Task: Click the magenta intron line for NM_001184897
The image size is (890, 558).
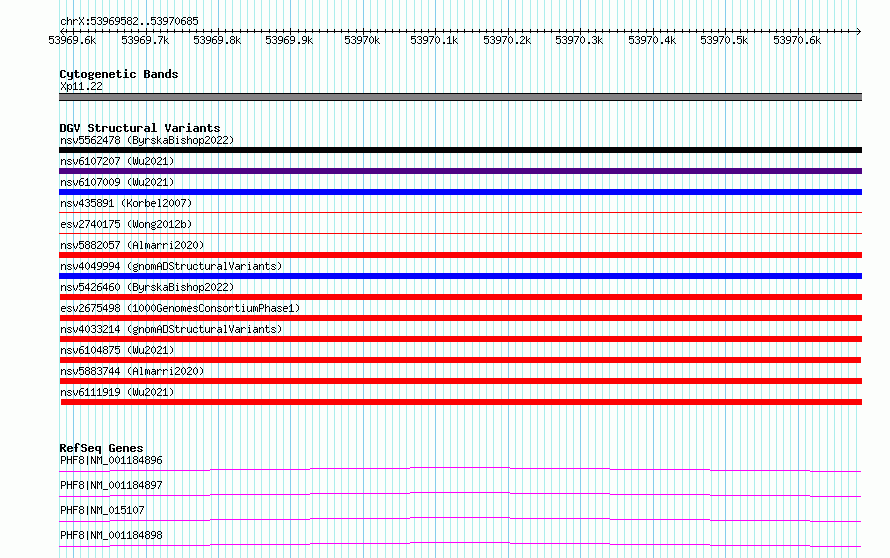Action: 460,494
